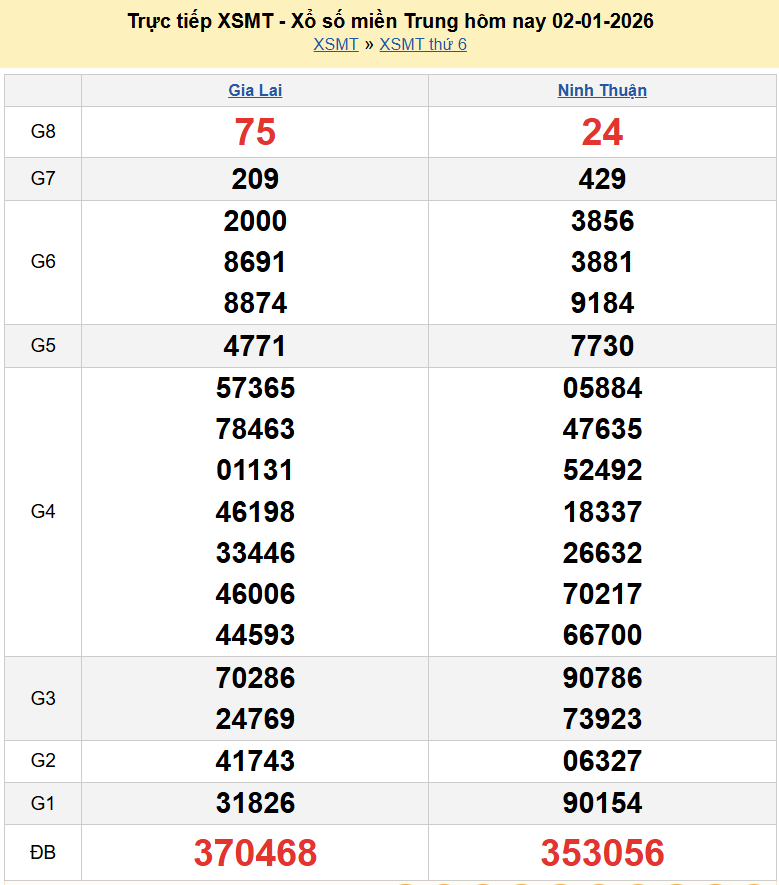
Task: Click the ĐB row label
Action: 43,852
